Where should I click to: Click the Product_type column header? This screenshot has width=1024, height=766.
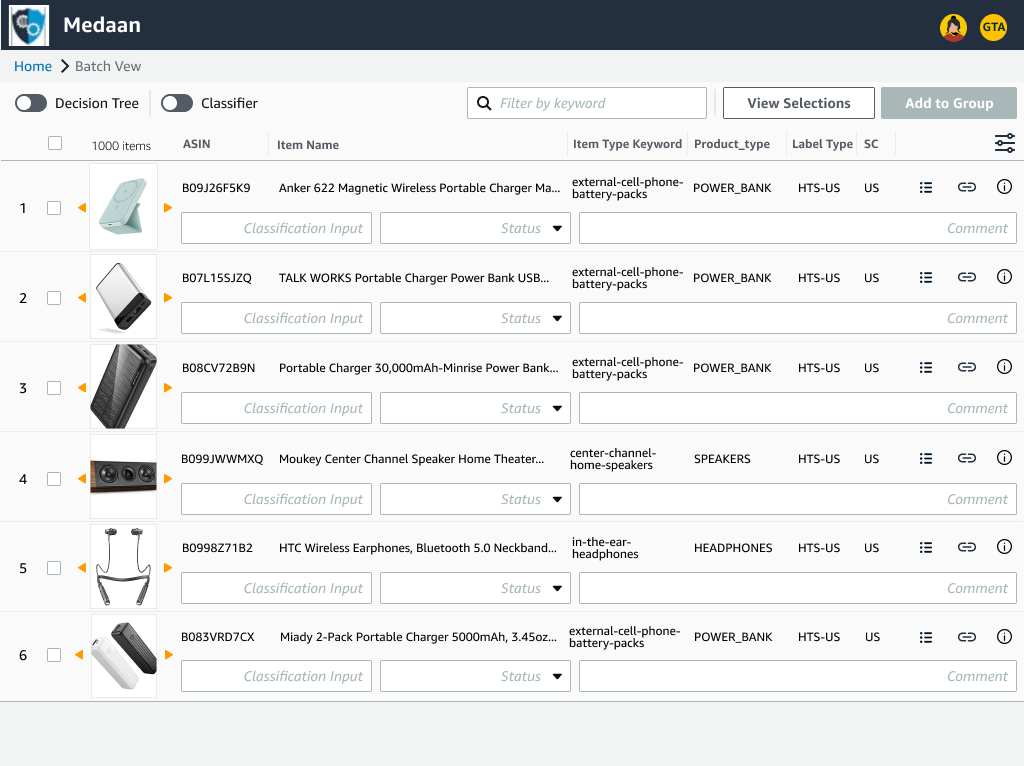[731, 144]
